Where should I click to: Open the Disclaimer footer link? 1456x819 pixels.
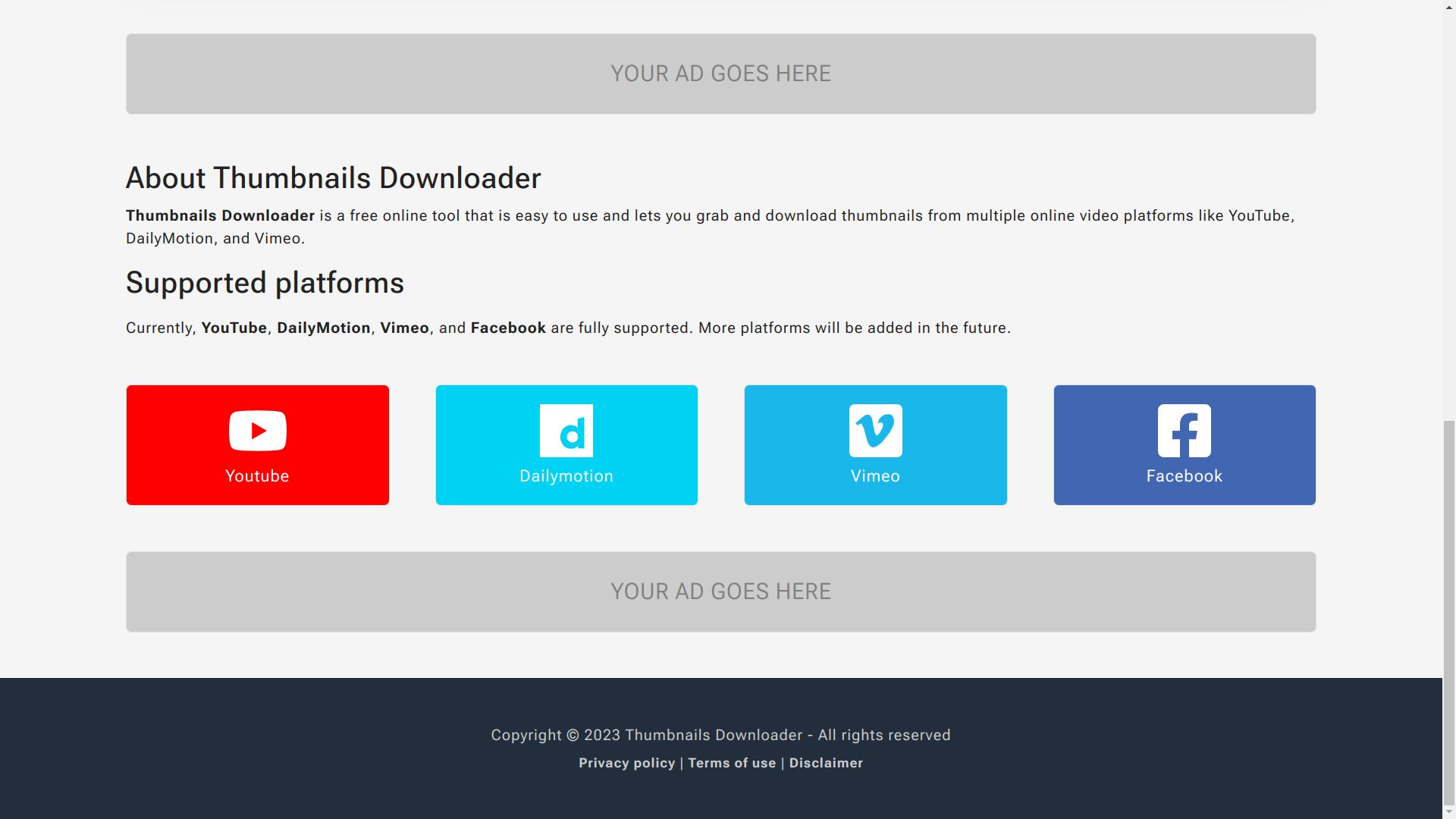click(x=826, y=763)
